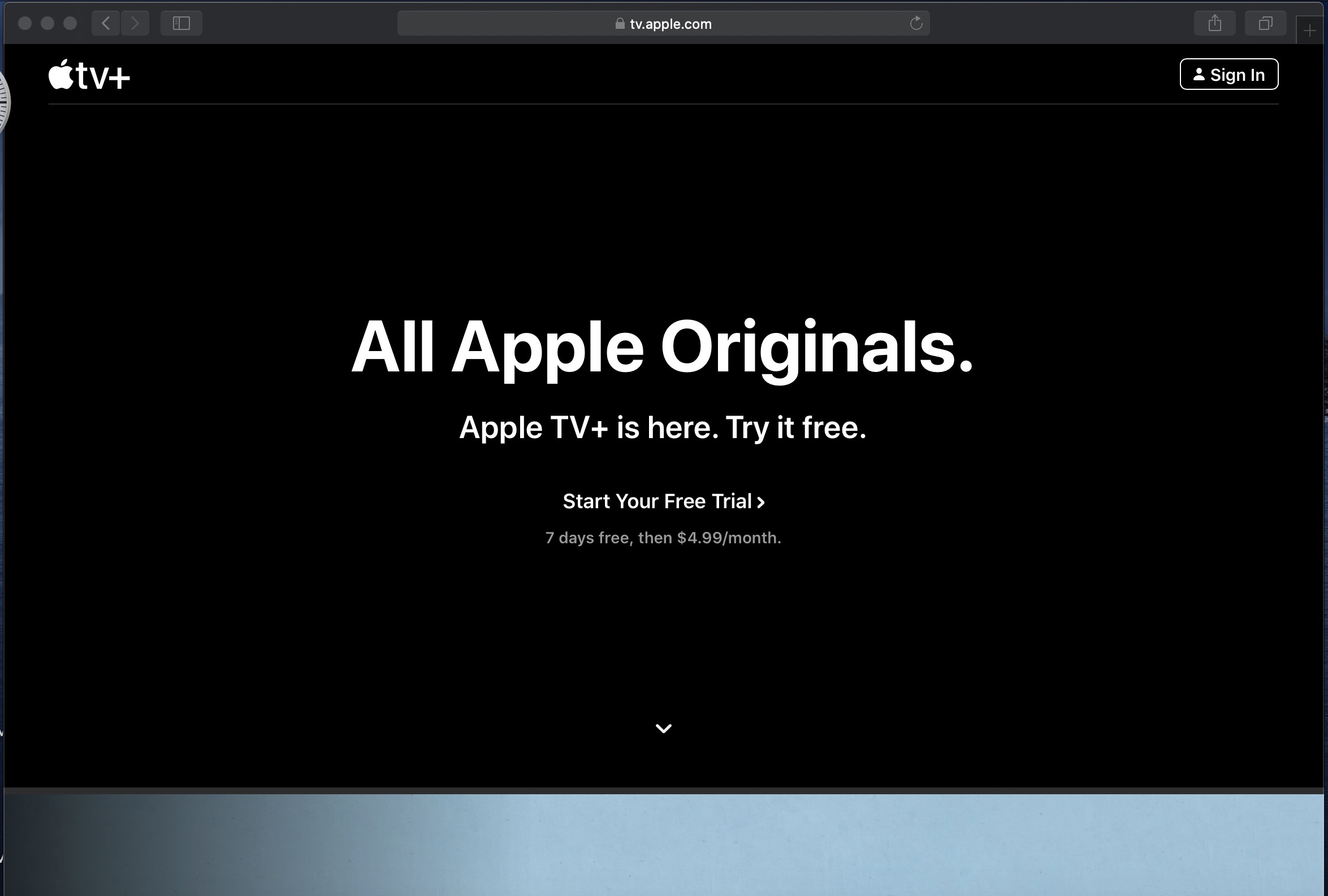Open a new tab
The height and width of the screenshot is (896, 1328).
[x=1310, y=31]
